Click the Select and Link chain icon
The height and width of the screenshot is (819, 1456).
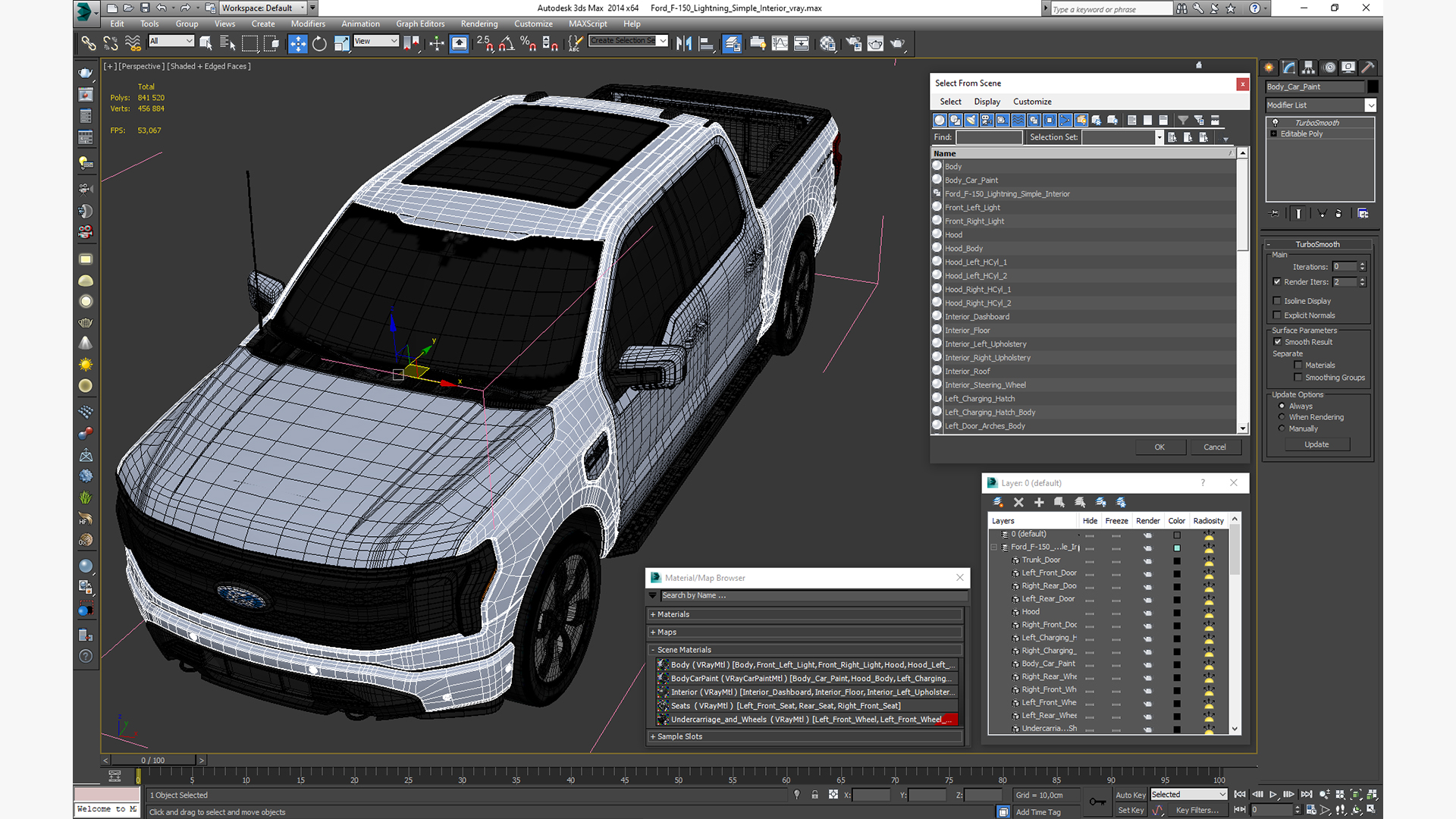coord(89,43)
